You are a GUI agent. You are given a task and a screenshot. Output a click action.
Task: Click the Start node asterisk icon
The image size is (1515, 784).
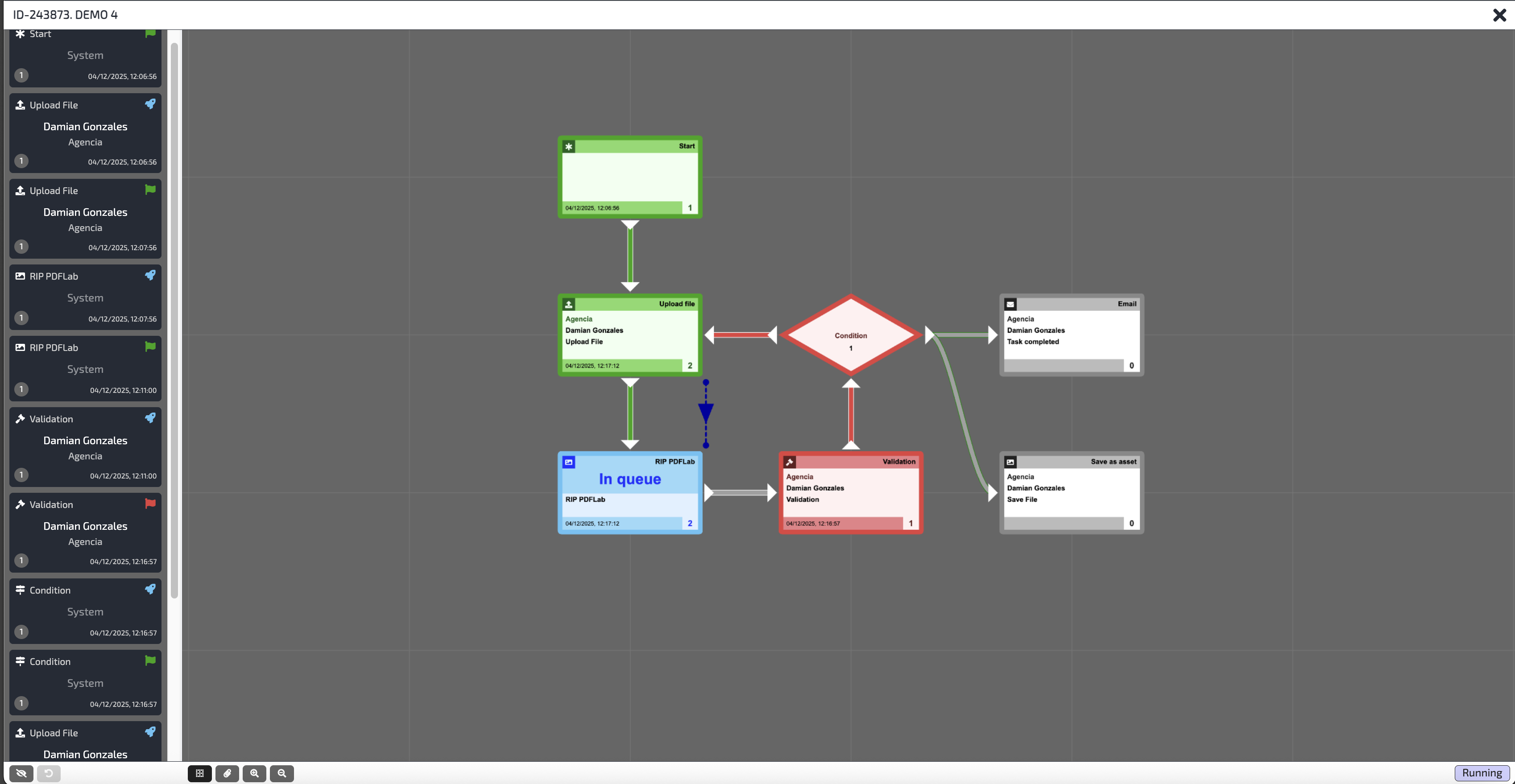pyautogui.click(x=568, y=146)
